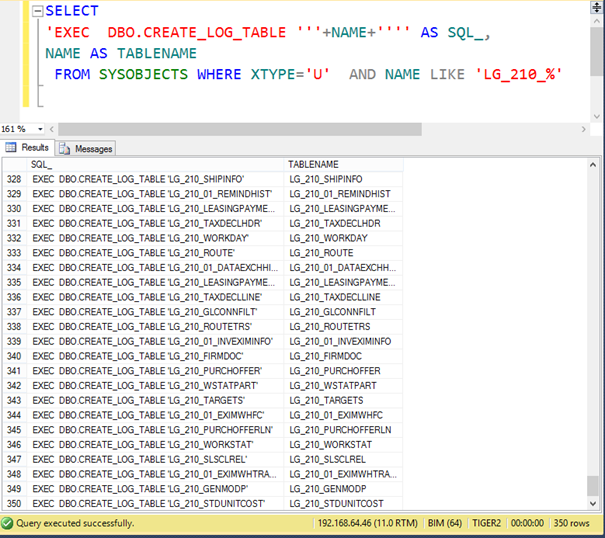Open the 161 % zoom dropdown
The height and width of the screenshot is (538, 605).
40,129
